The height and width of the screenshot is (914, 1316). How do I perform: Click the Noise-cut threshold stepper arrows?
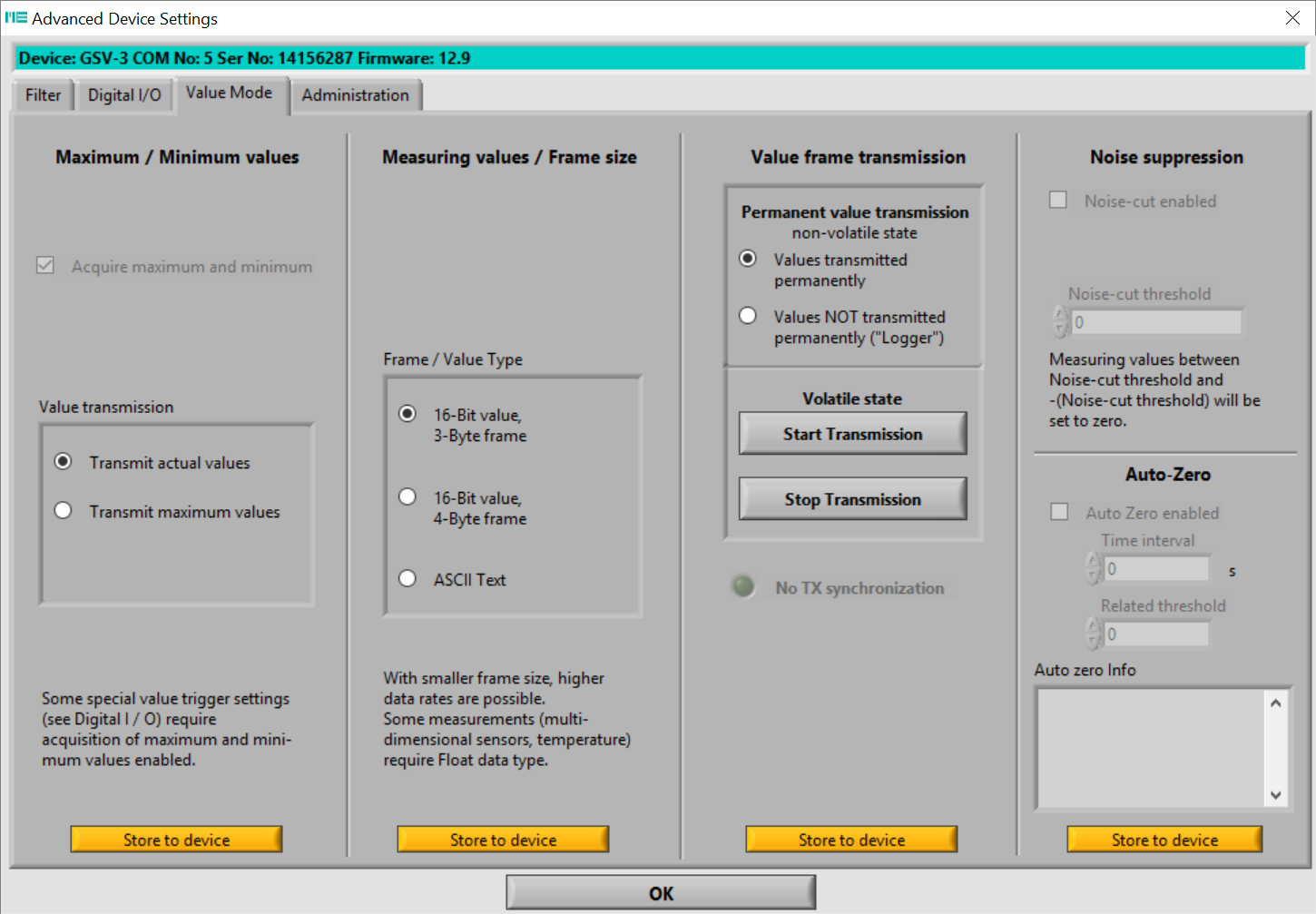tap(1060, 321)
